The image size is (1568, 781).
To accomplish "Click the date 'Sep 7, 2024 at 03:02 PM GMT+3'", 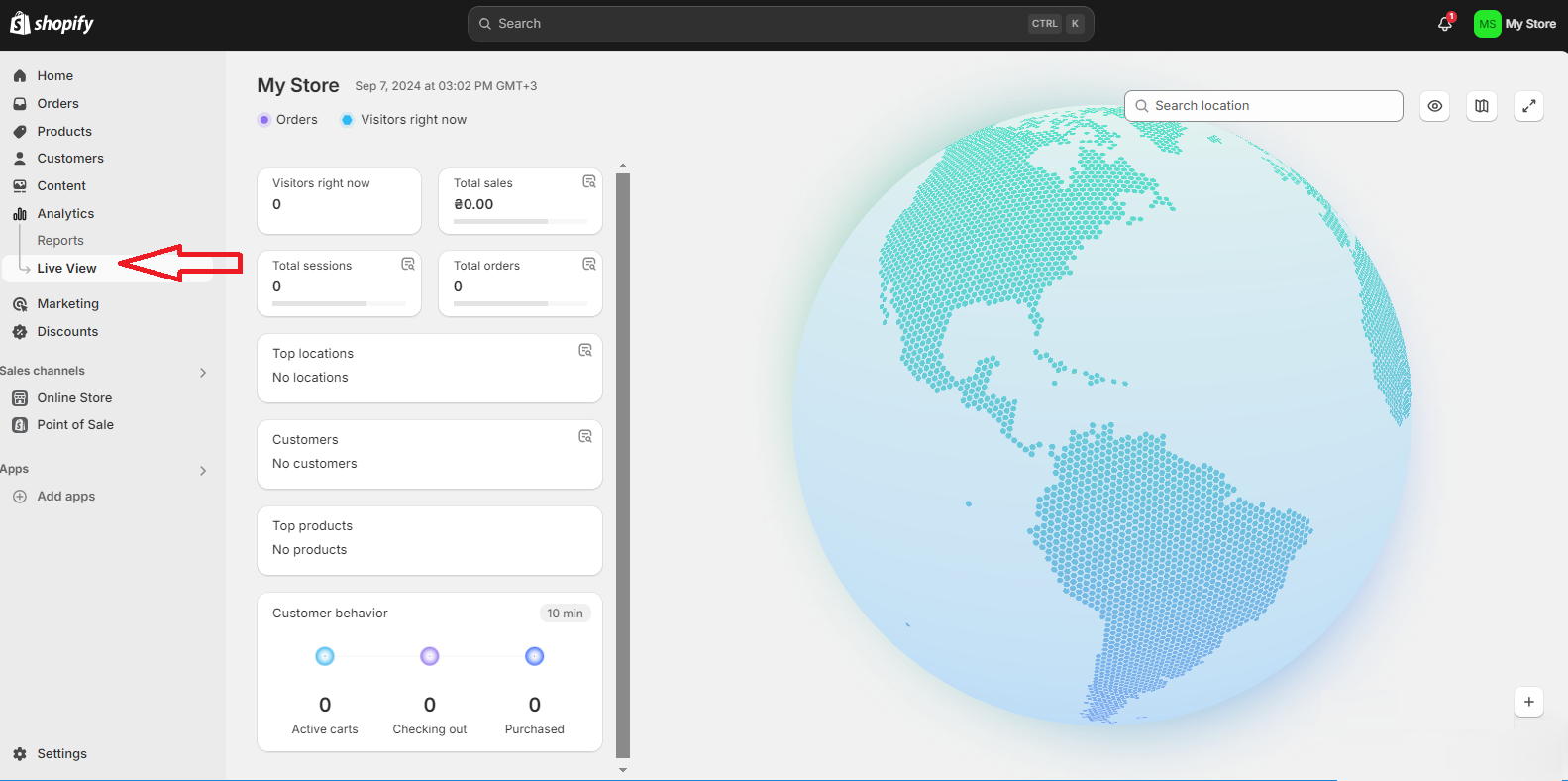I will click(446, 86).
